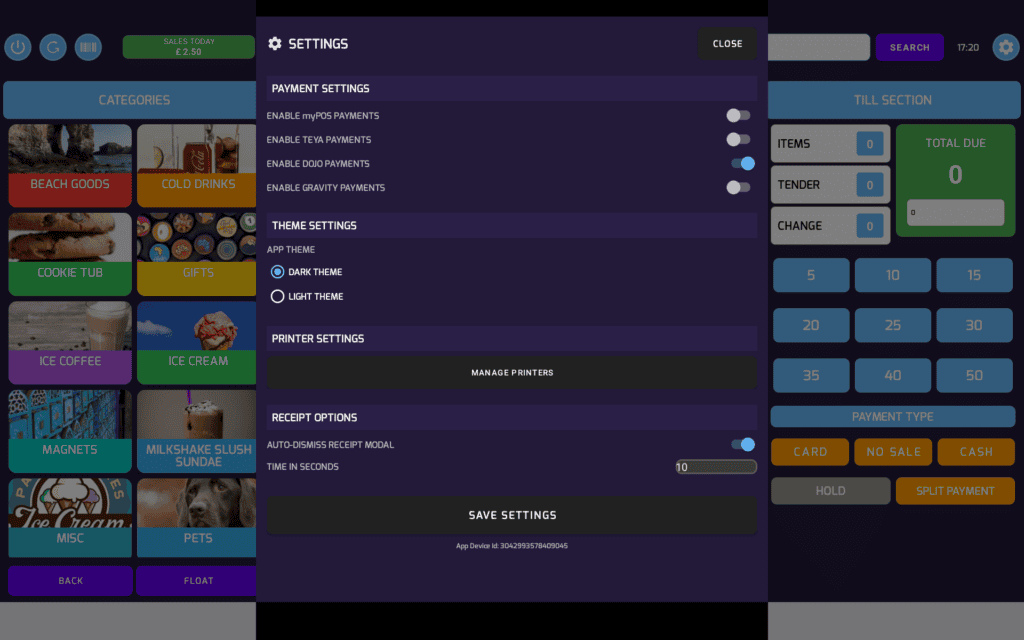Click the Hold button
This screenshot has width=1024, height=640.
point(831,491)
